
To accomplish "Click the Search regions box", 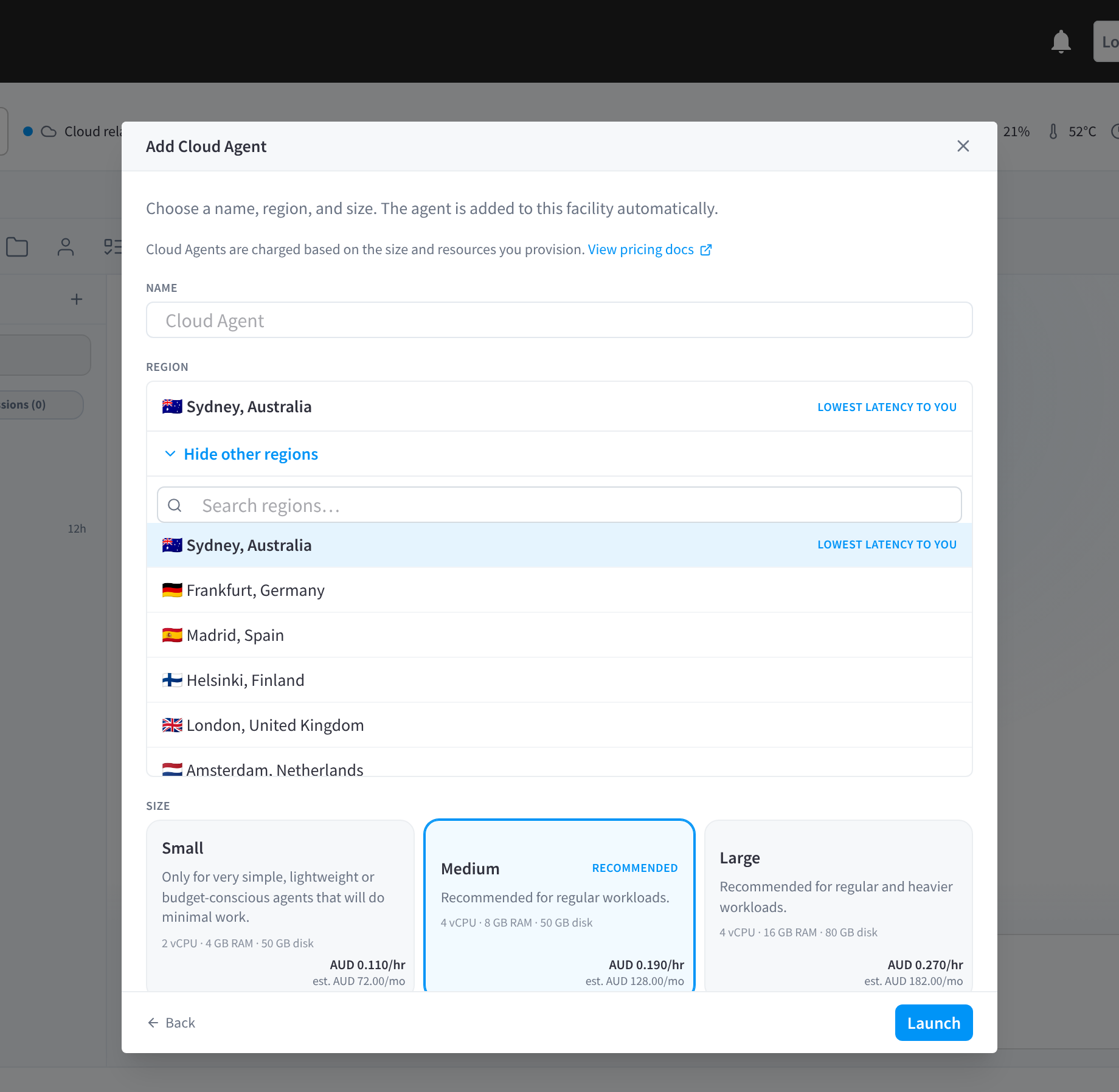I will pyautogui.click(x=559, y=505).
